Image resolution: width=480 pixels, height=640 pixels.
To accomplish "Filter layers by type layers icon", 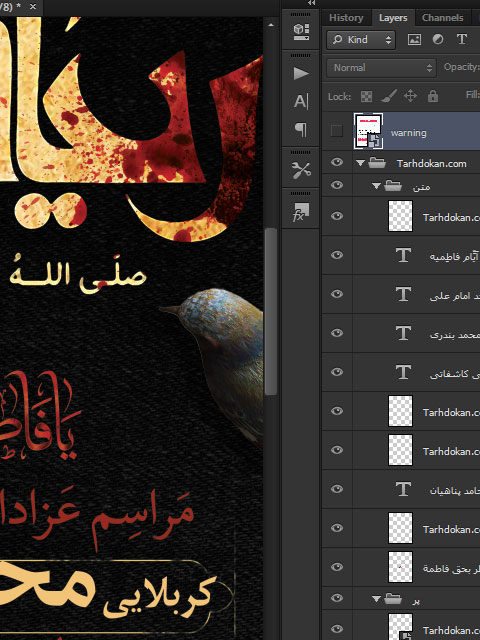I will point(462,40).
